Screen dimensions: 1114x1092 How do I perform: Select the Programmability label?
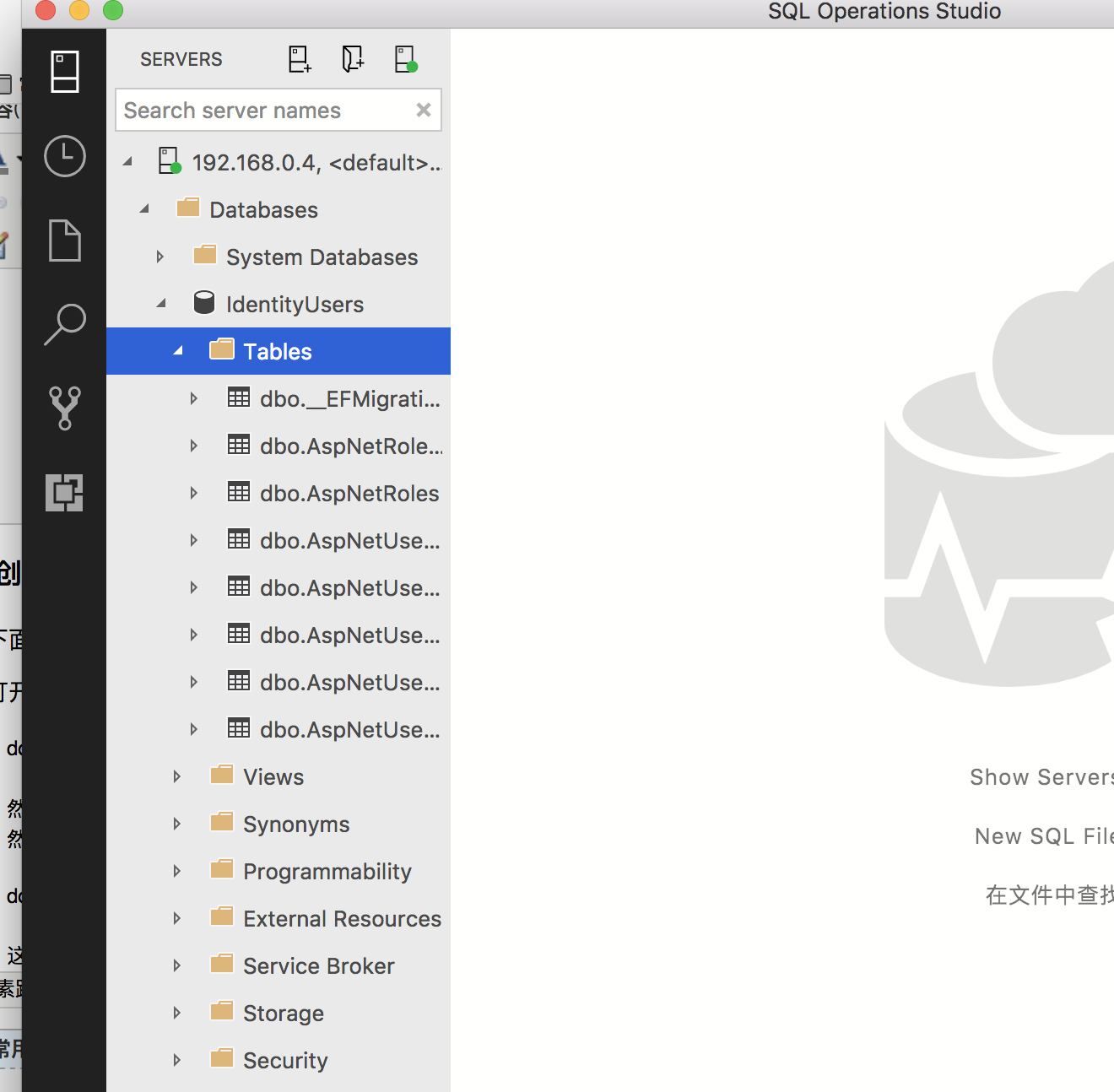(x=327, y=872)
